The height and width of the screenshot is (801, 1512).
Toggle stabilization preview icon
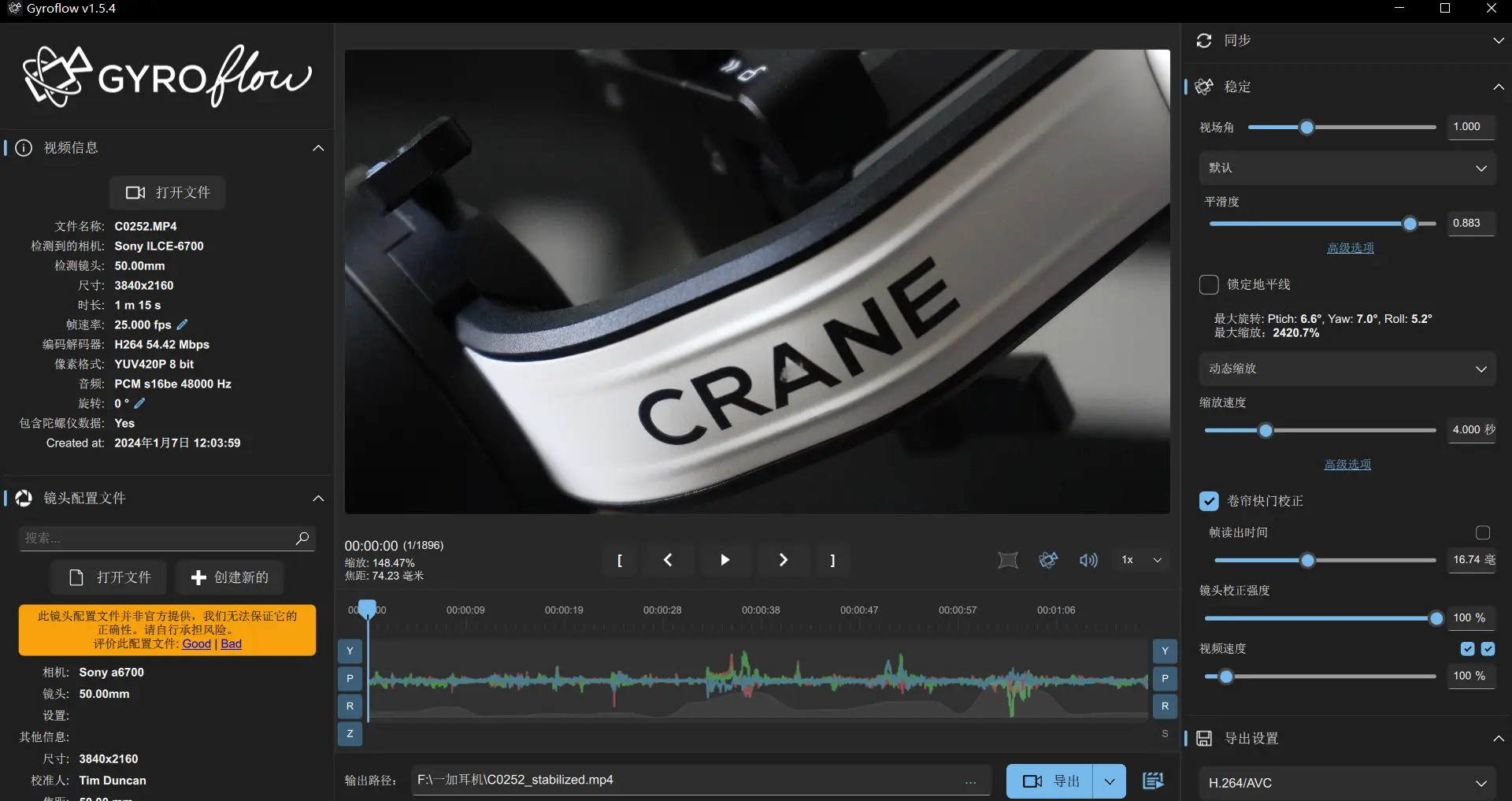[1048, 560]
